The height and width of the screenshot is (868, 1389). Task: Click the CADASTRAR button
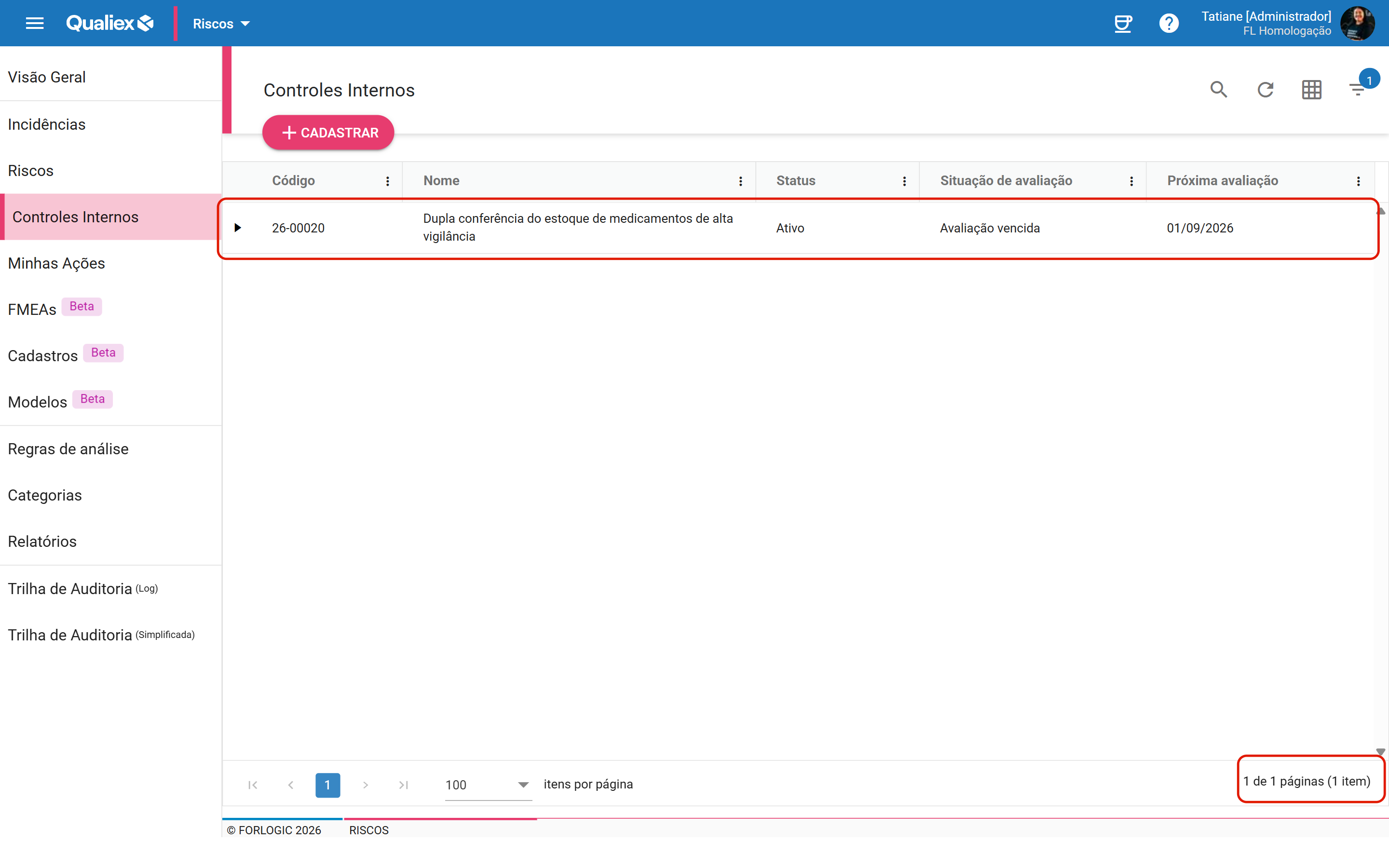pyautogui.click(x=328, y=133)
